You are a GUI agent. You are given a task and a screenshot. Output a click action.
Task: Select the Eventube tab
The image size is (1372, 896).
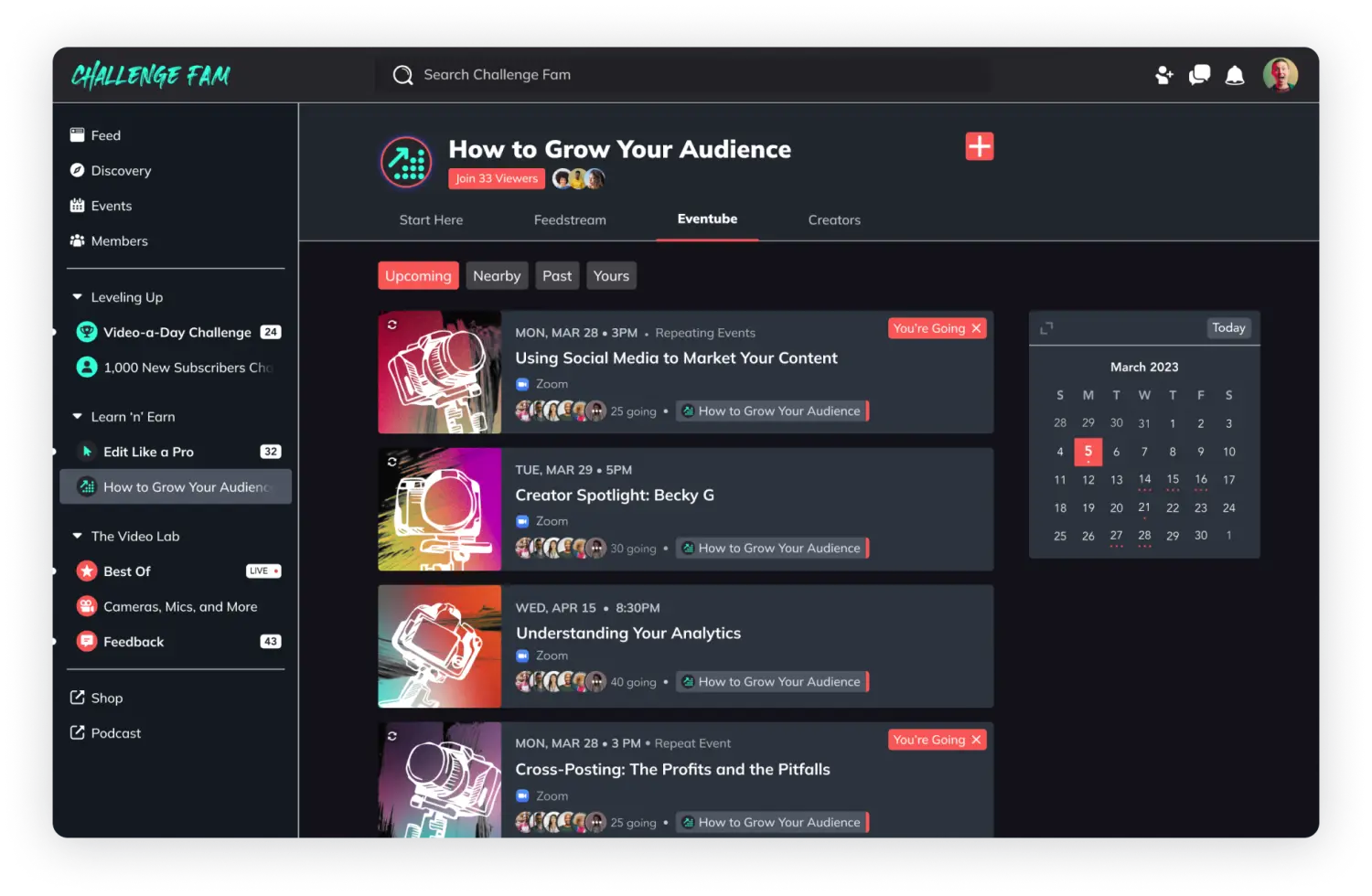tap(707, 219)
